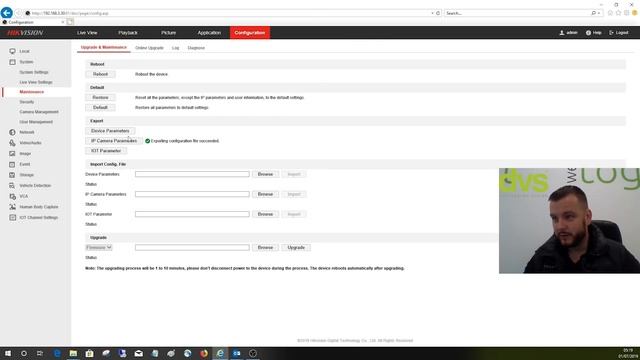Select the Upgrade & Maintenance tab

coord(104,47)
